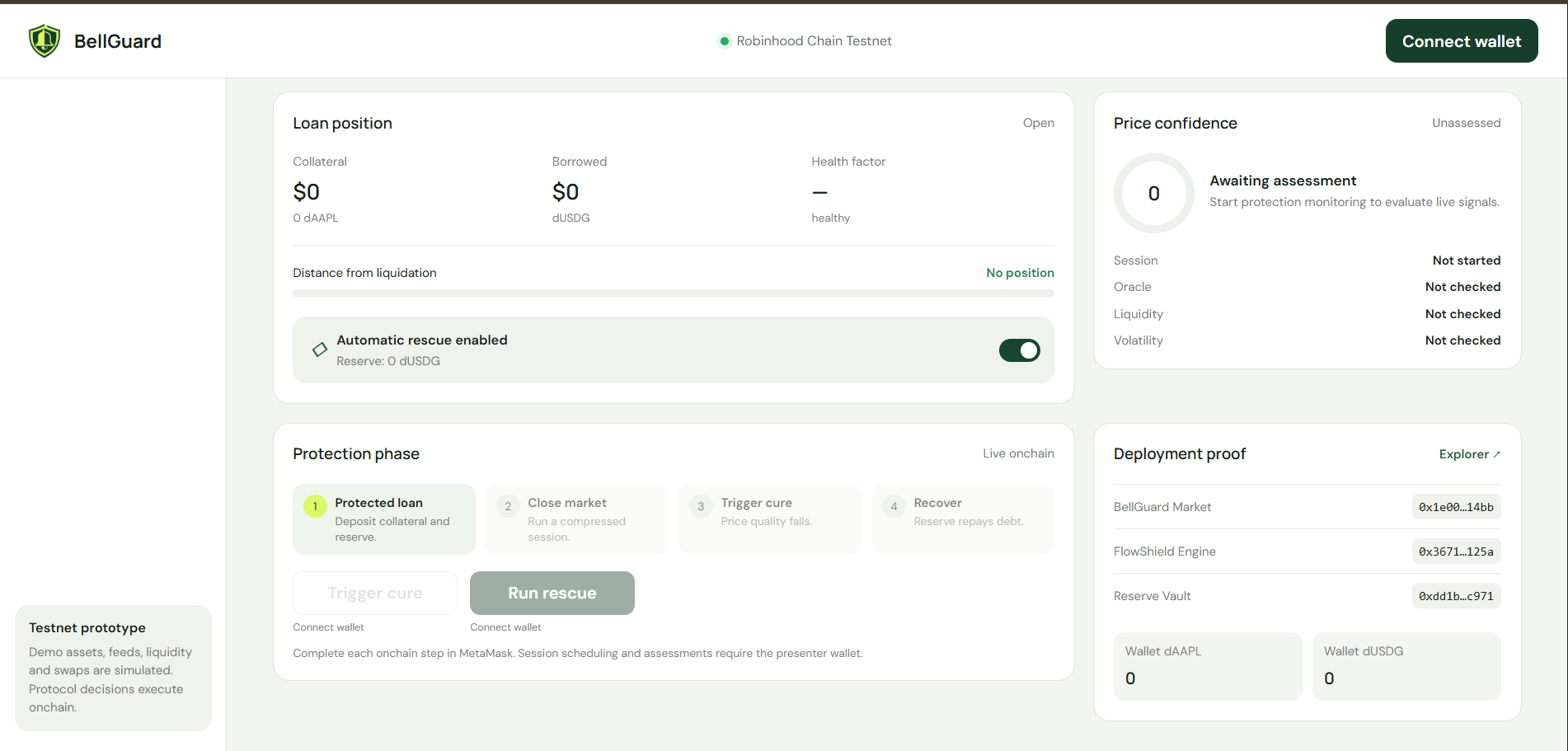Click the Collateral $0 amount

pos(306,192)
